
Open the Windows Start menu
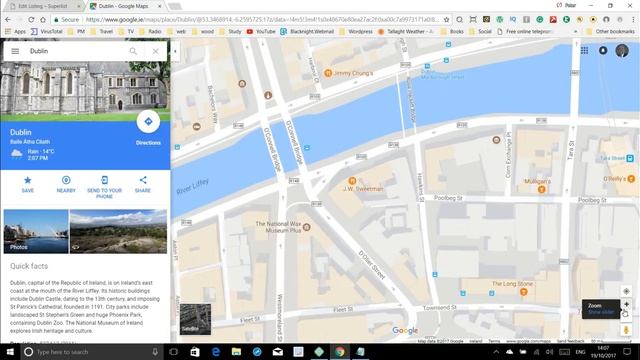coord(10,351)
